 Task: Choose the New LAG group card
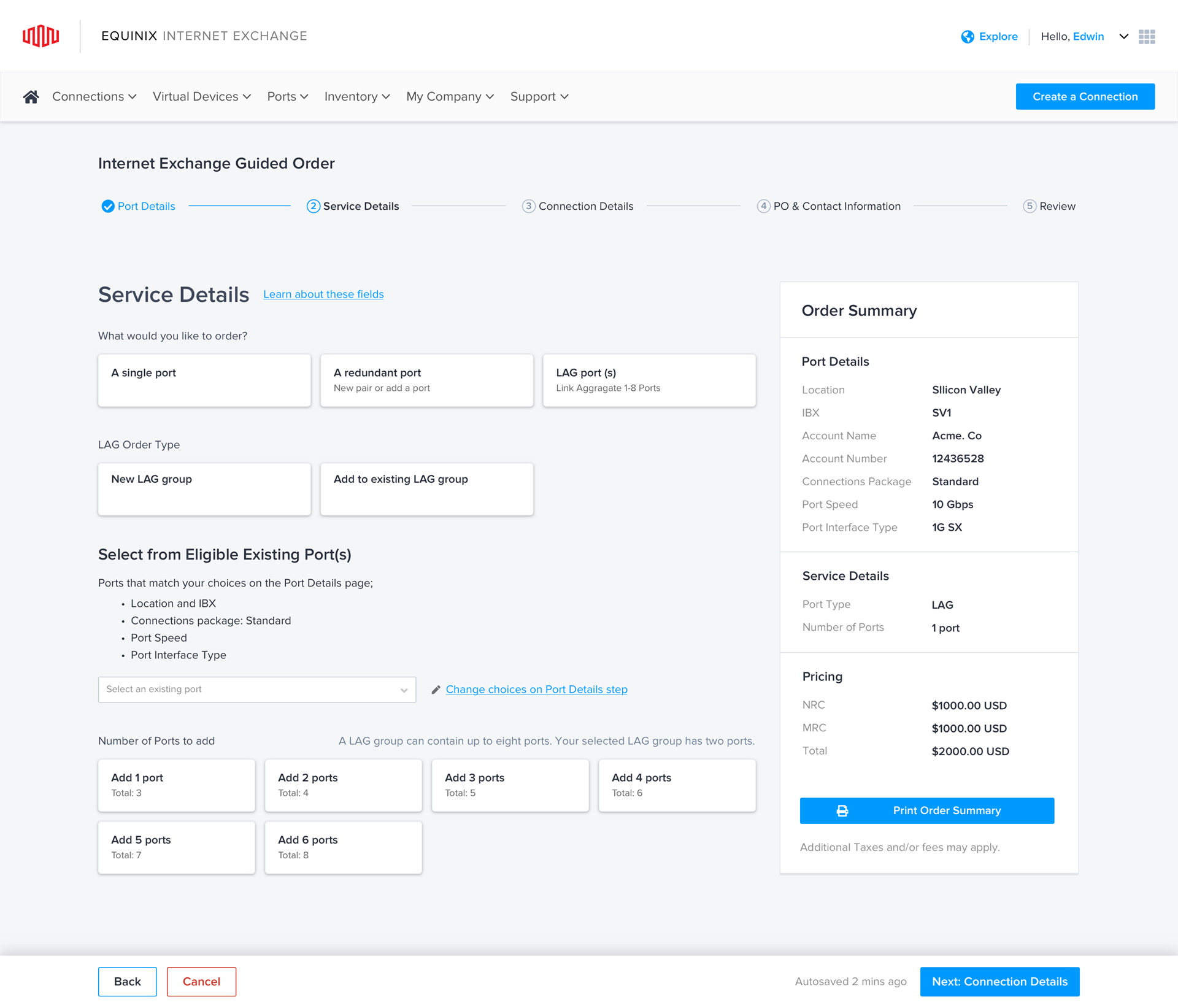(204, 489)
